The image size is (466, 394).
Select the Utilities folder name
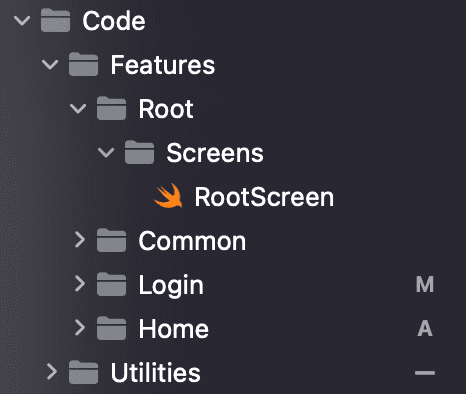point(156,372)
